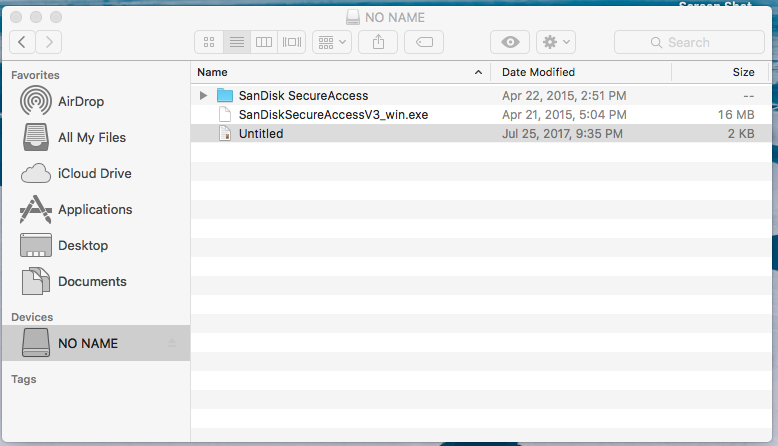Click the 16 MB size cell

point(736,115)
